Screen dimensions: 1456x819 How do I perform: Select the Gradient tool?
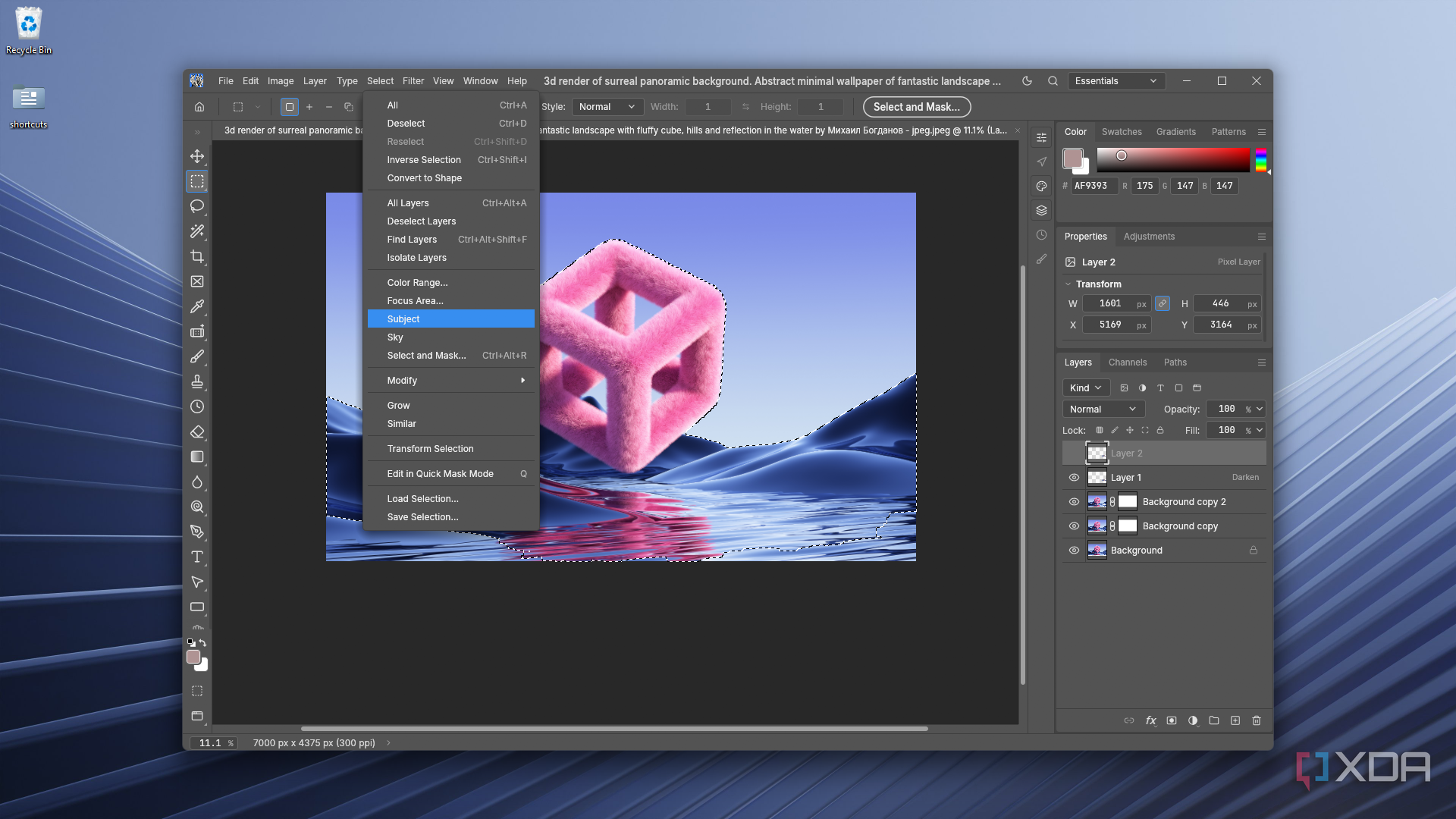[x=197, y=457]
